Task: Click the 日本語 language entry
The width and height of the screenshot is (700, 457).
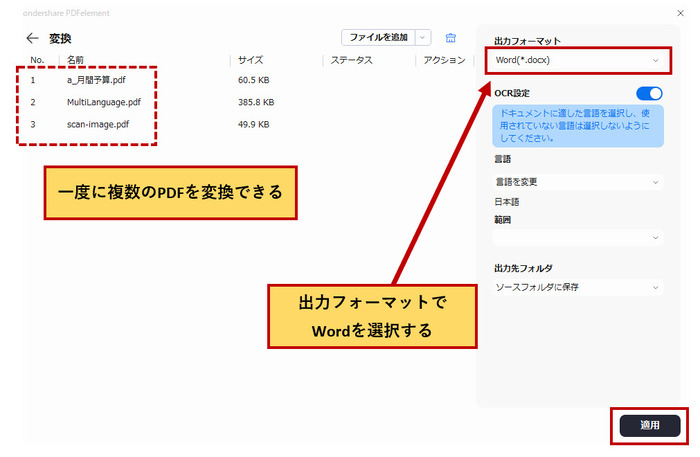Action: [507, 202]
